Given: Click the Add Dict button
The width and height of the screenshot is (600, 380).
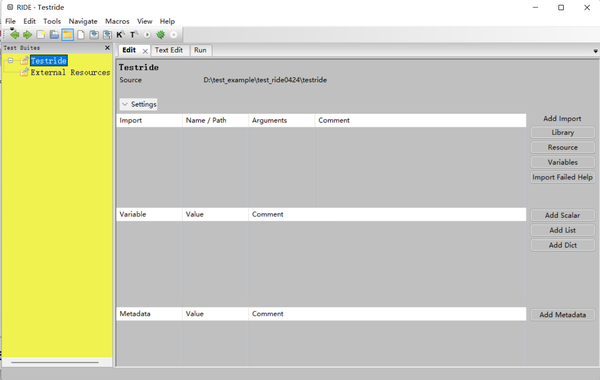Looking at the screenshot, I should click(x=562, y=245).
